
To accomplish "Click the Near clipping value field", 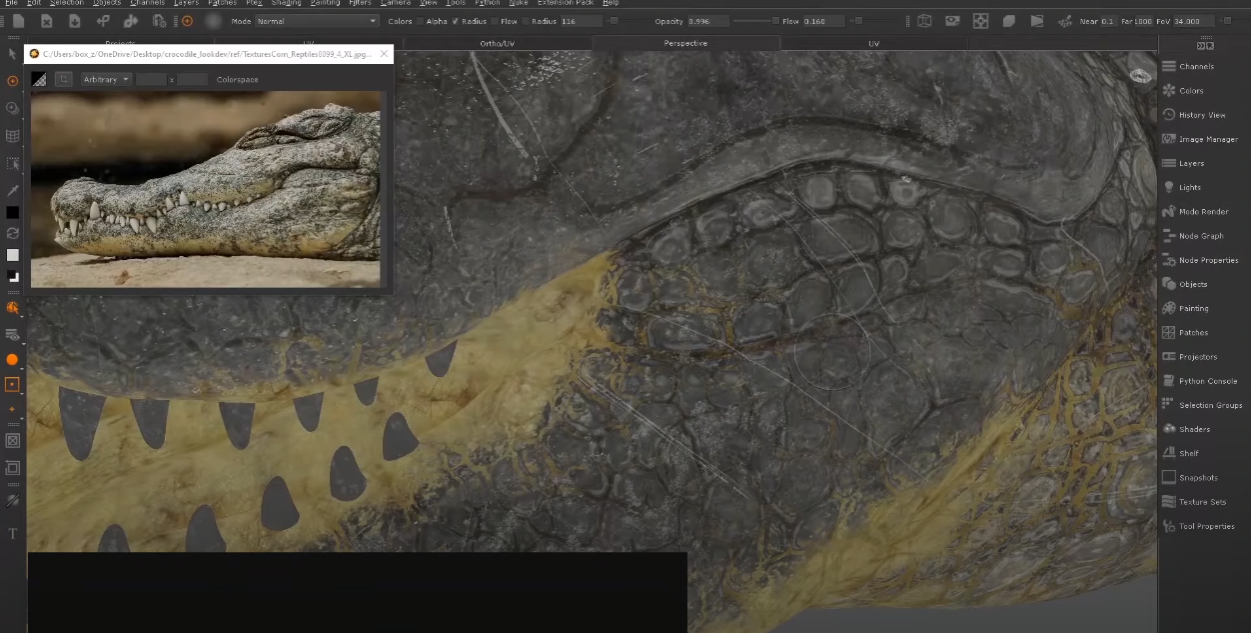I will [1107, 21].
